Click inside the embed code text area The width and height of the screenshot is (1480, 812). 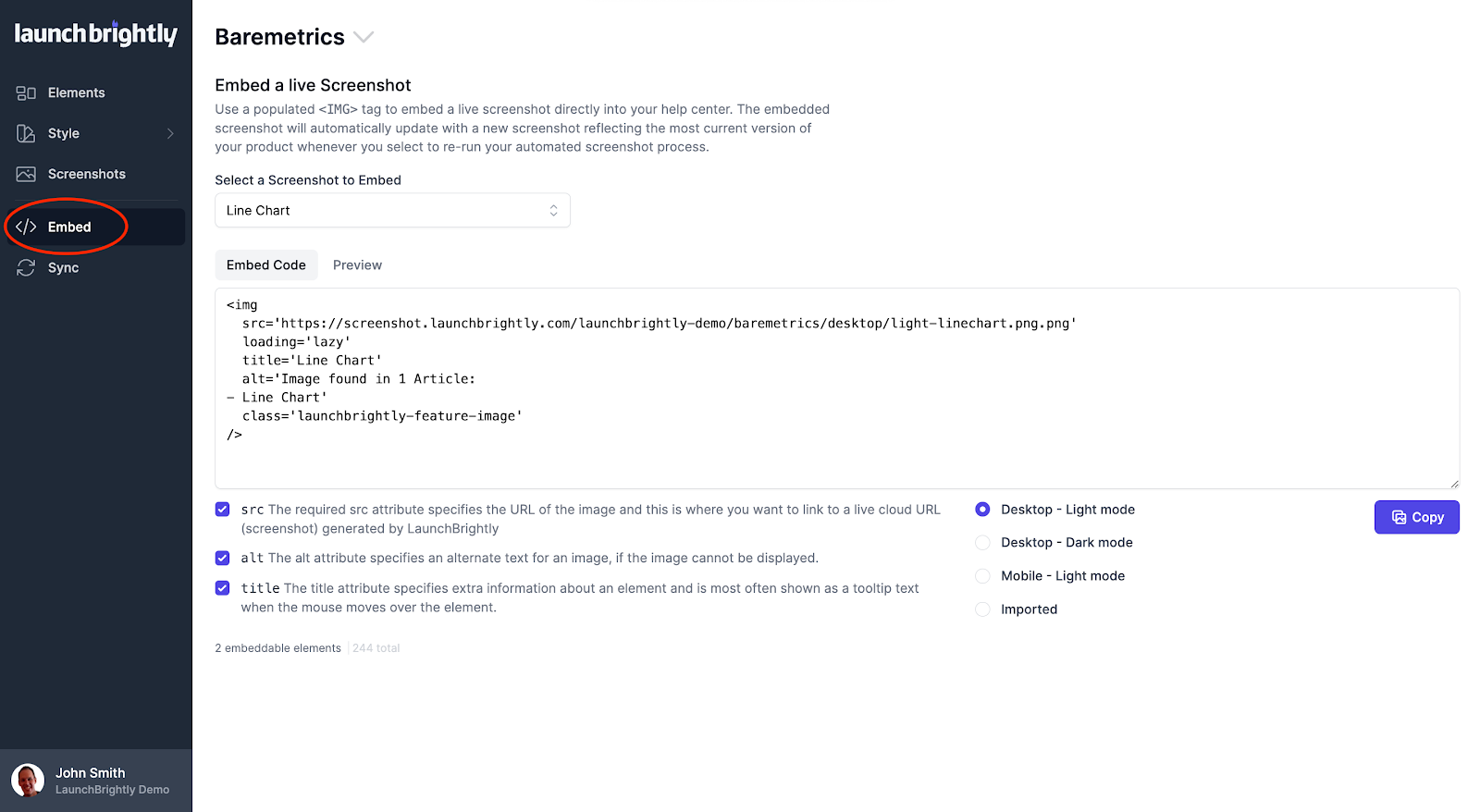832,388
